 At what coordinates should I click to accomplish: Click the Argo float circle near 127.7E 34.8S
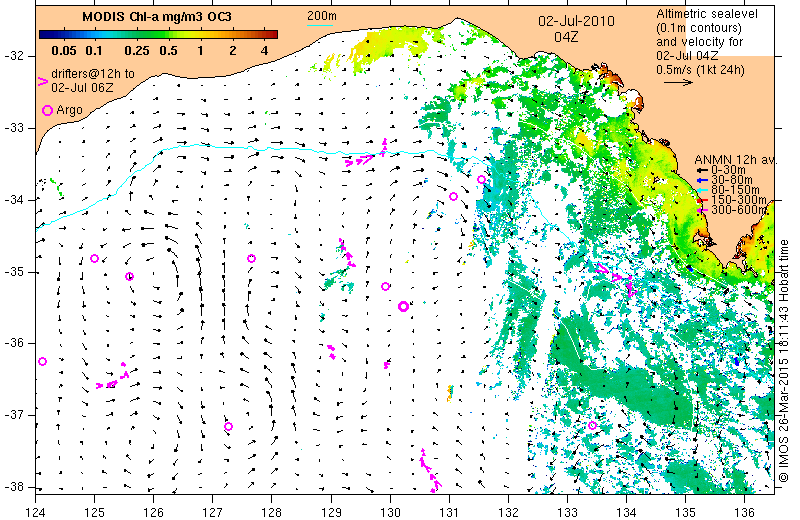[x=251, y=259]
